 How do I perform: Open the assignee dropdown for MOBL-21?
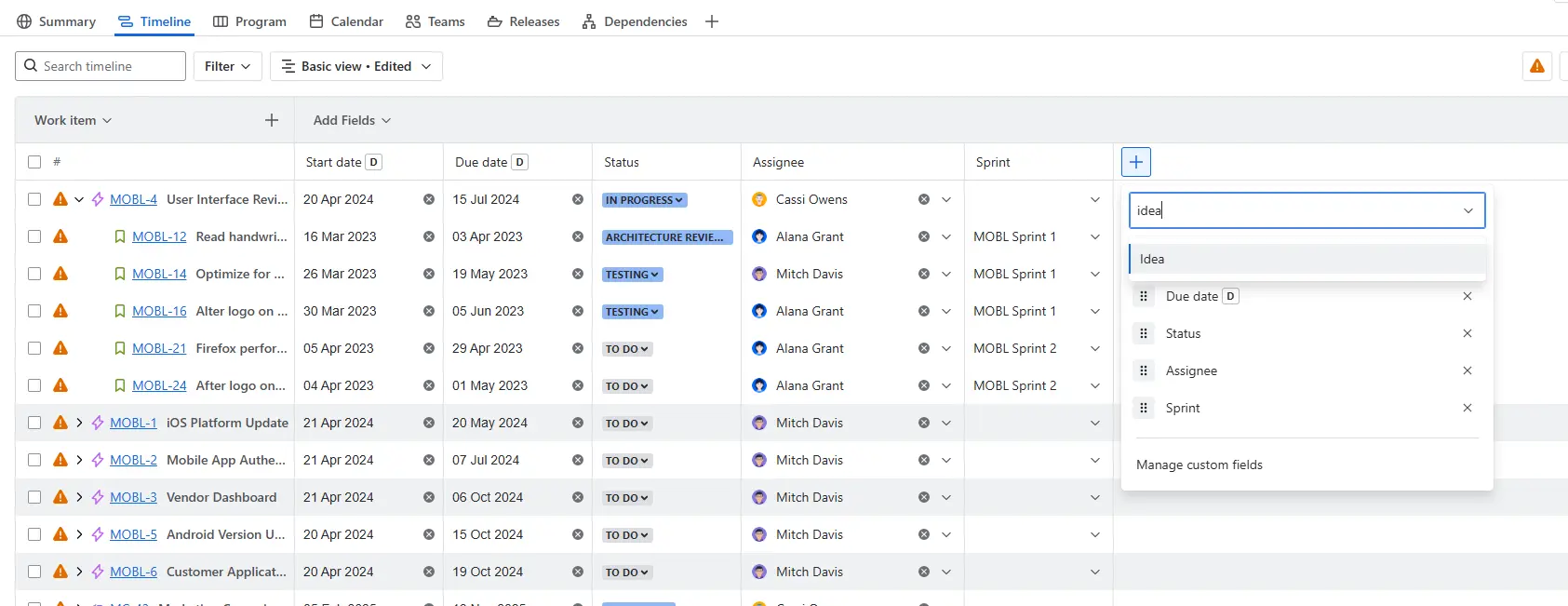[x=946, y=348]
